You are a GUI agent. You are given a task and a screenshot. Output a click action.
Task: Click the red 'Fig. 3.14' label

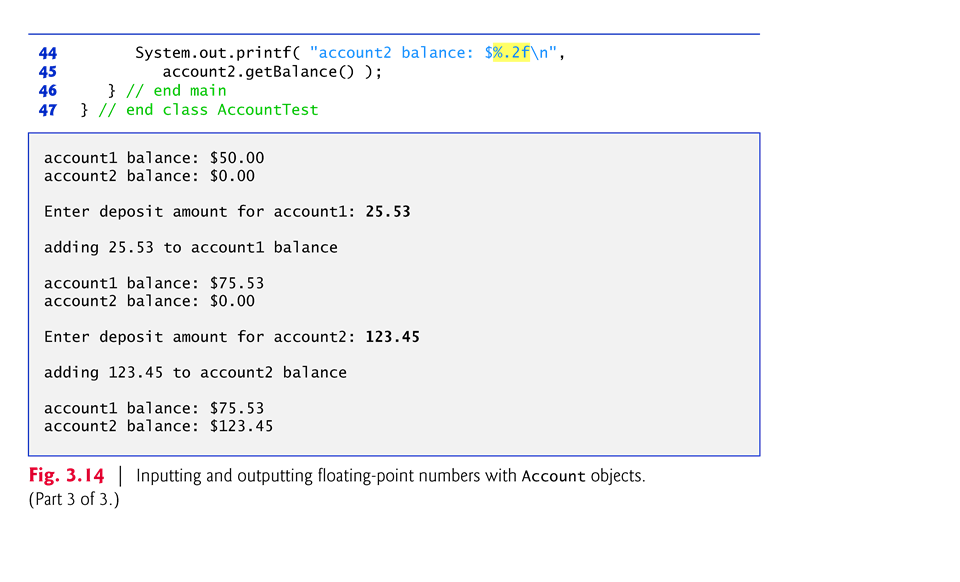click(66, 476)
